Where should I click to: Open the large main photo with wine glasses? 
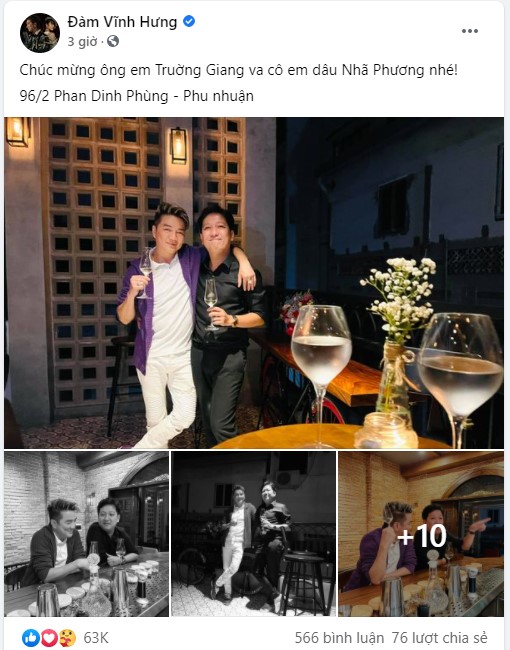(x=254, y=283)
